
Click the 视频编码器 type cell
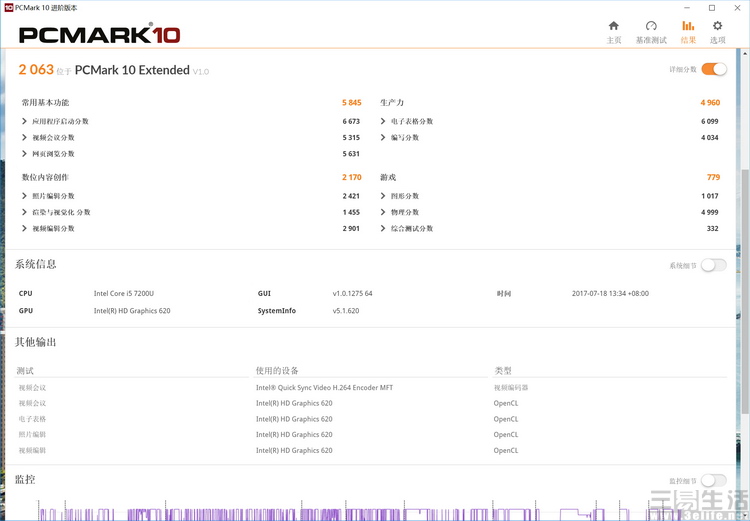coord(511,388)
